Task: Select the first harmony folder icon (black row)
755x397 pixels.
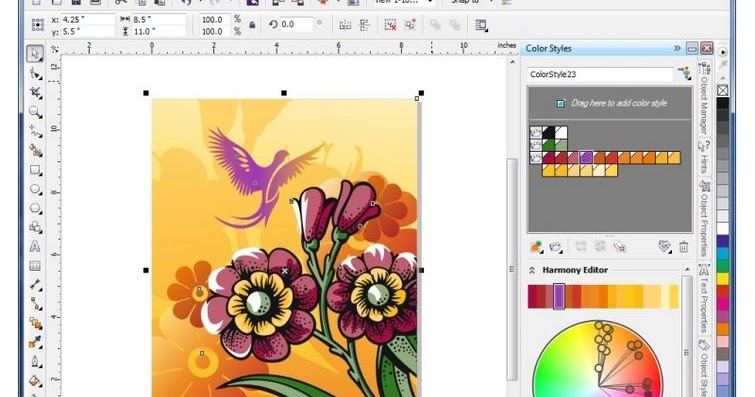Action: tap(536, 132)
